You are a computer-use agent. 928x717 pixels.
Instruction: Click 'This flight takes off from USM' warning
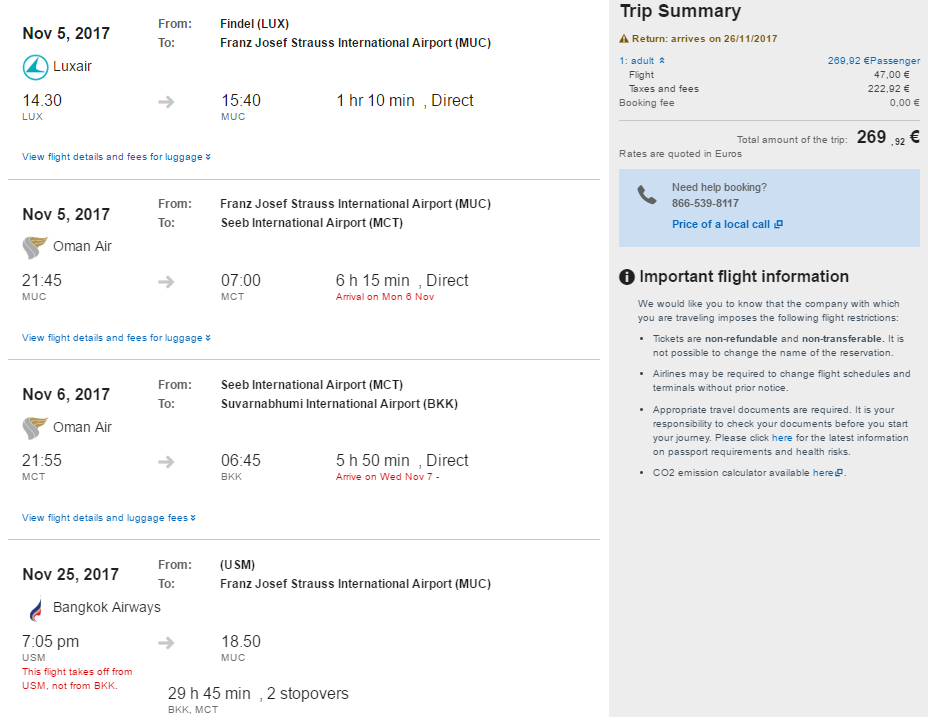point(77,679)
